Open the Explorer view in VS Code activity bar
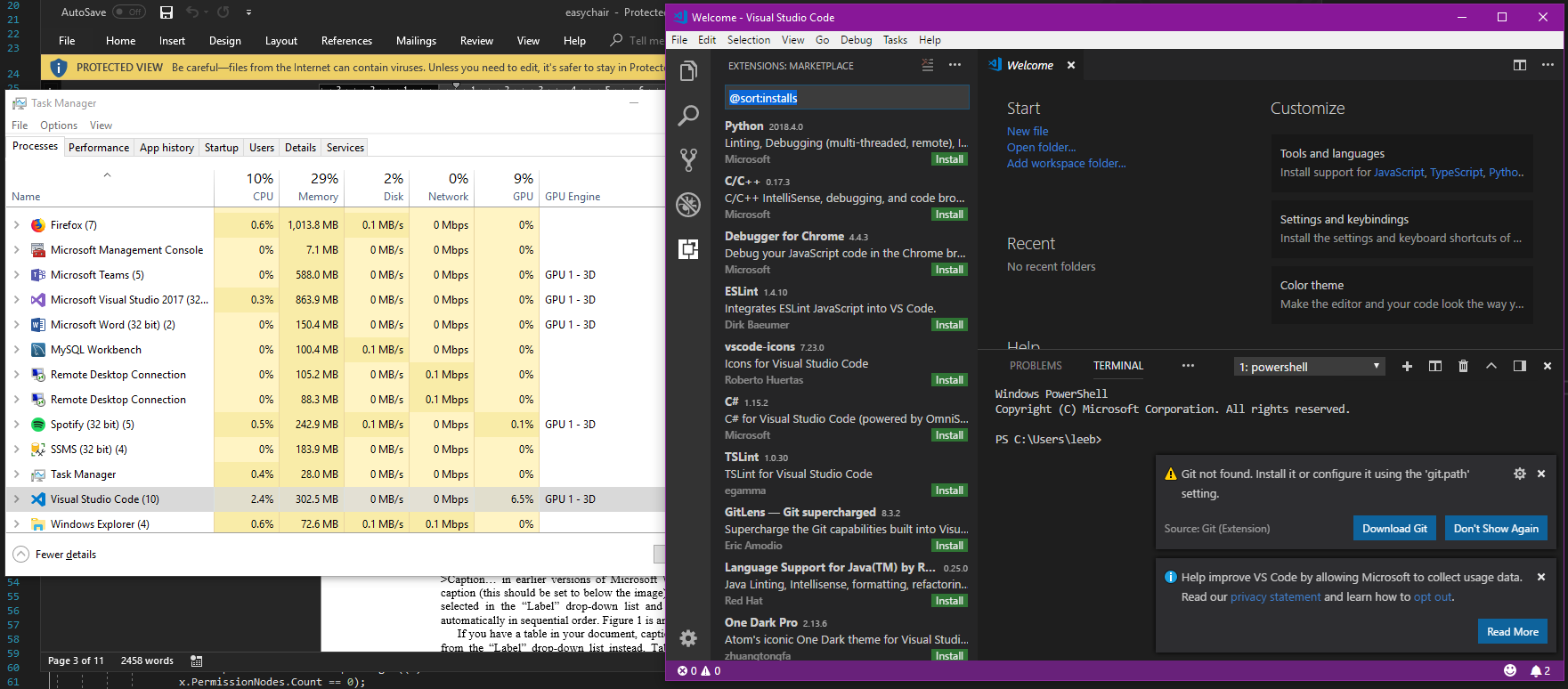 pos(688,71)
